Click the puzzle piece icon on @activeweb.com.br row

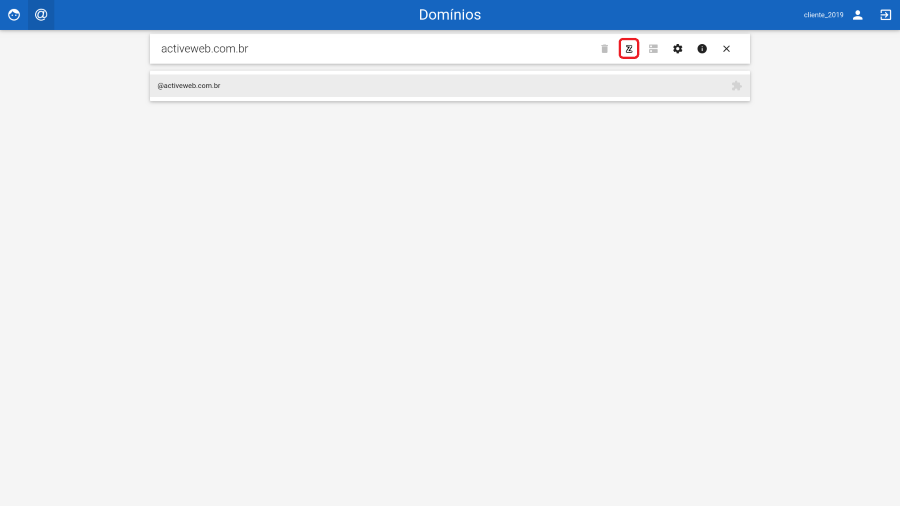(736, 86)
